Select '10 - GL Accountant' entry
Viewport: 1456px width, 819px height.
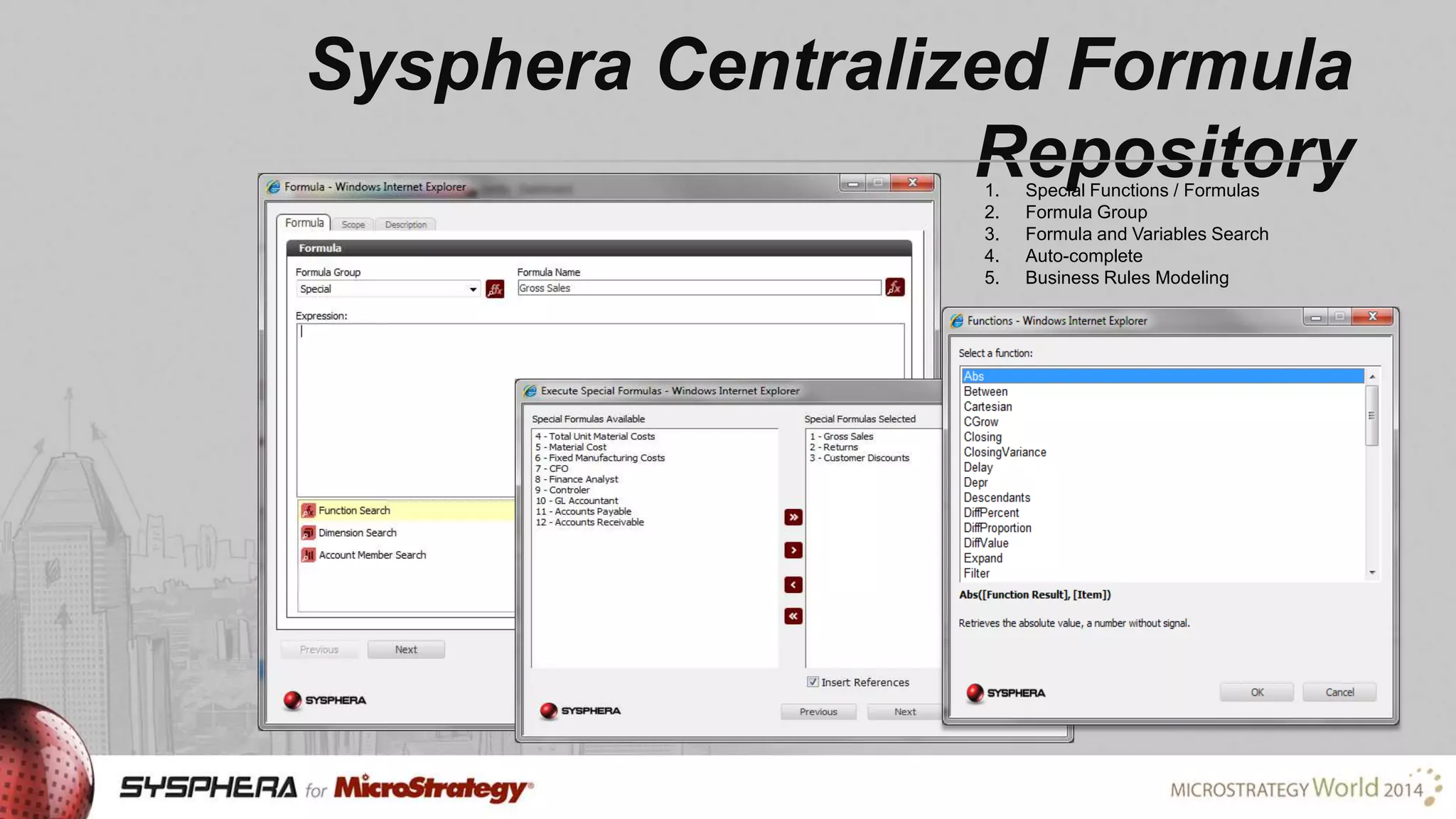[577, 500]
